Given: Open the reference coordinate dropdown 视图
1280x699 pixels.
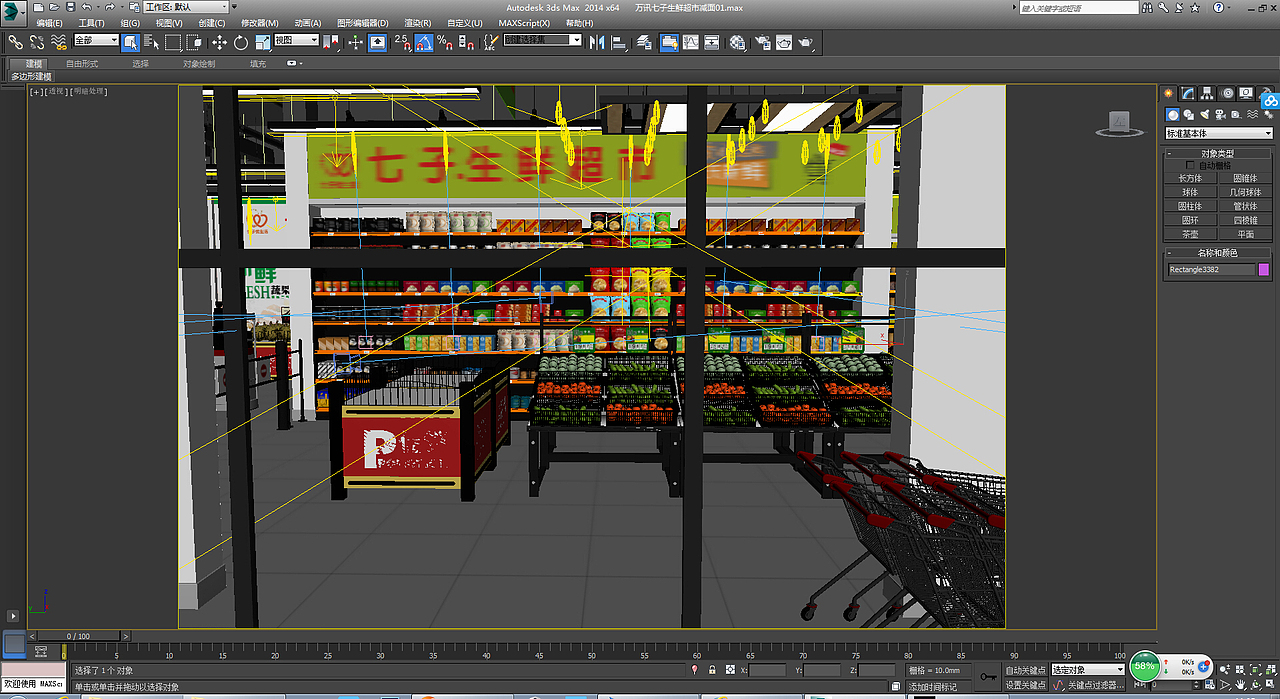Looking at the screenshot, I should pos(296,41).
